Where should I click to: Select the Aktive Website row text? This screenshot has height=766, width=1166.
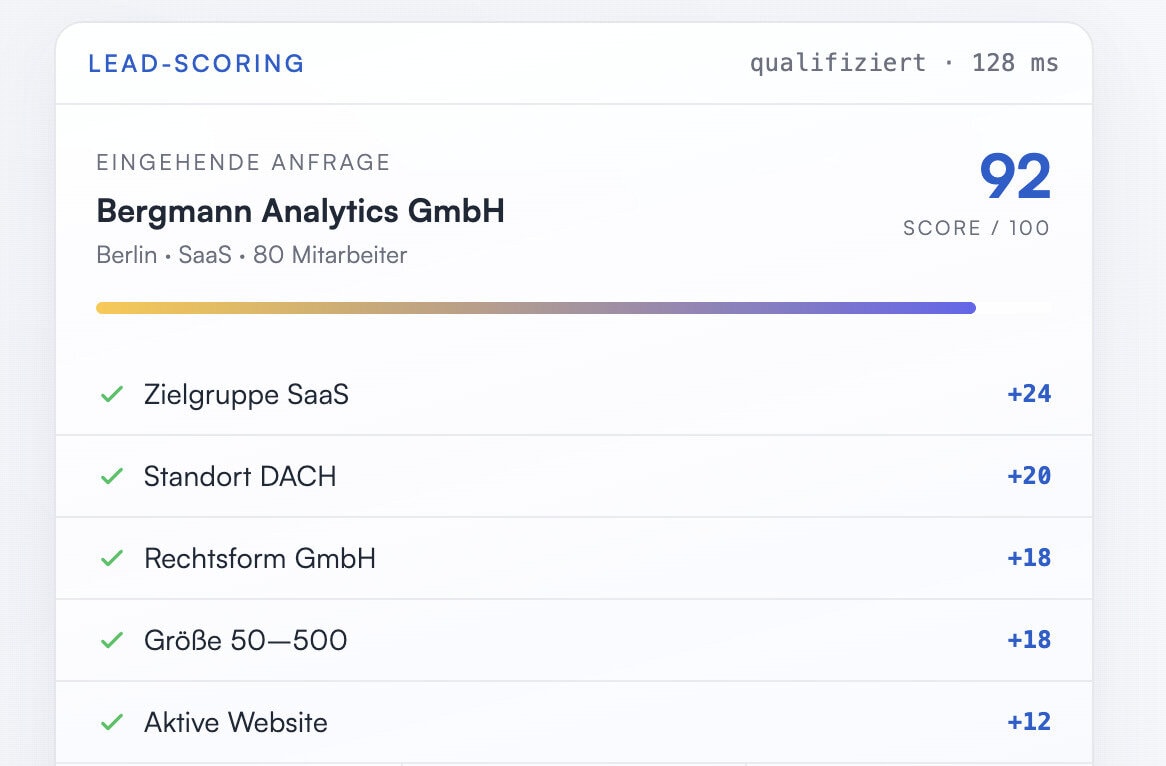(236, 721)
